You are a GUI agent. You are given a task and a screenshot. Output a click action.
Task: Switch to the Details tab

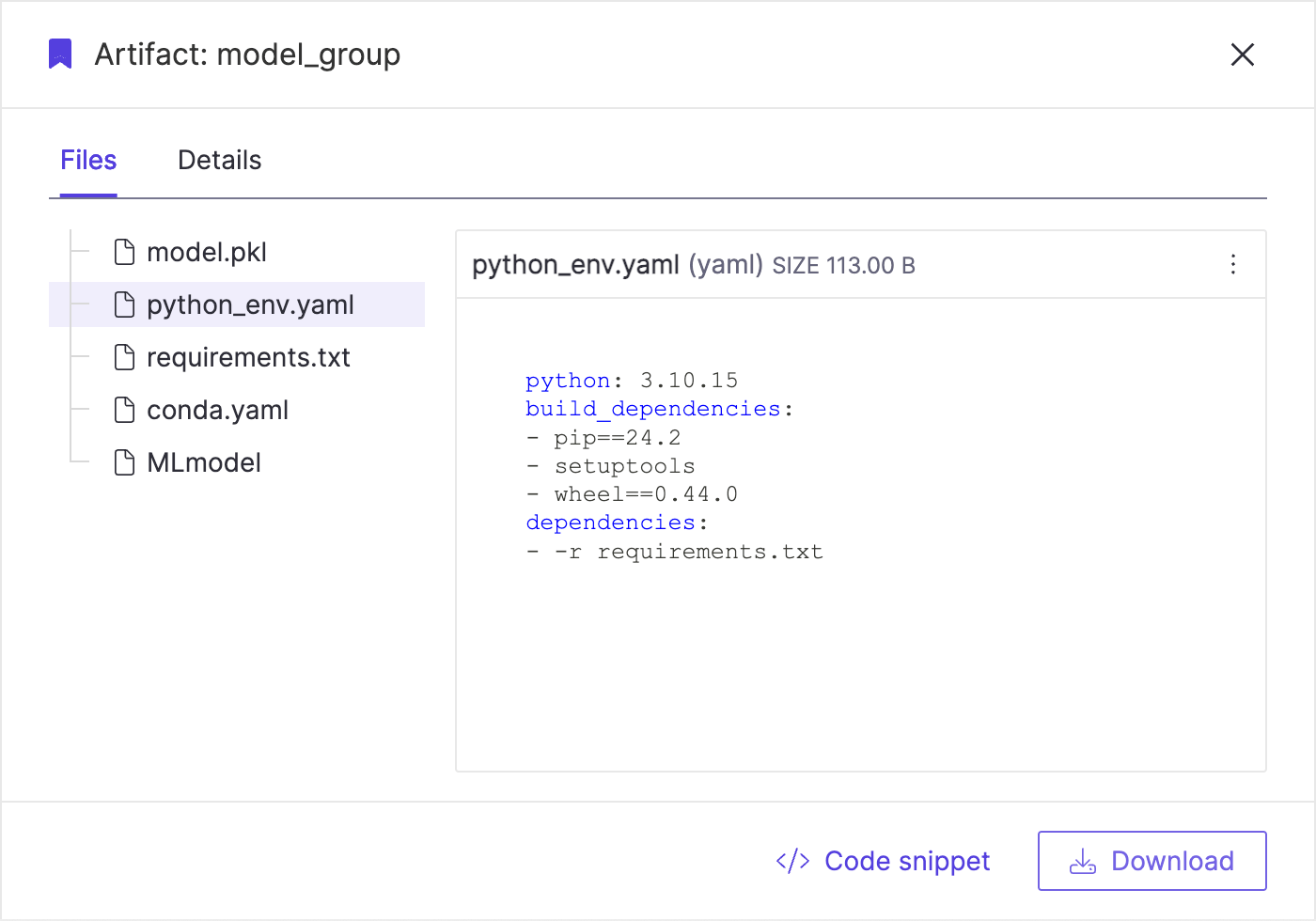[x=220, y=160]
